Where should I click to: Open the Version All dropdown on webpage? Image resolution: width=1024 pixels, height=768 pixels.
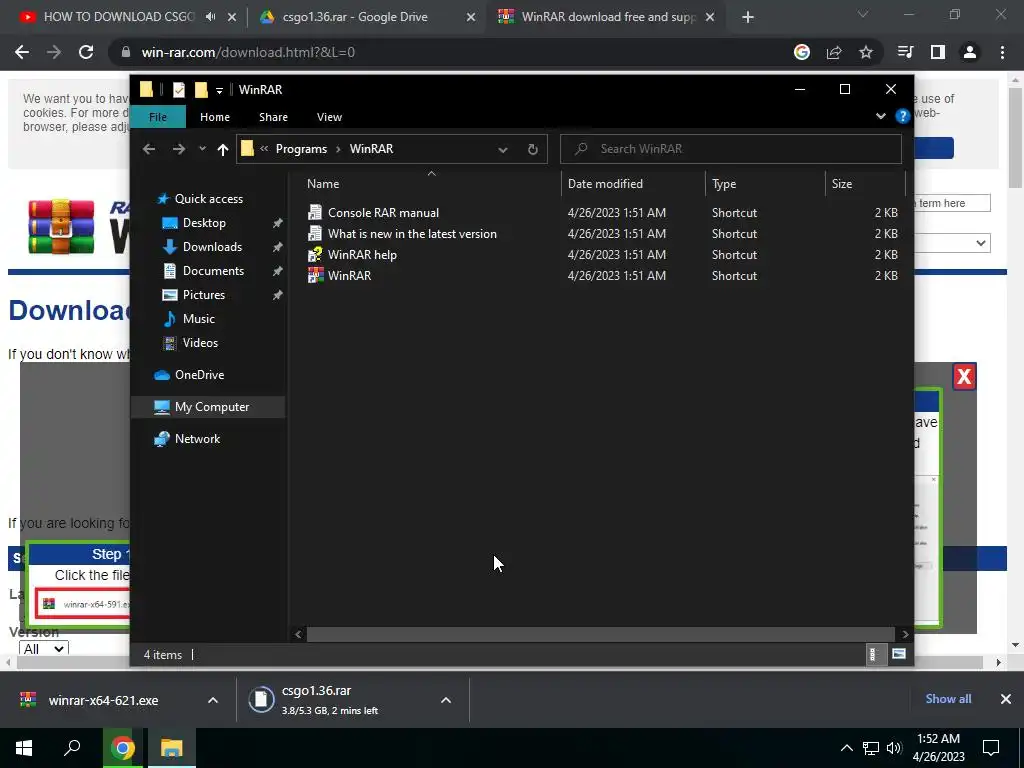click(44, 648)
